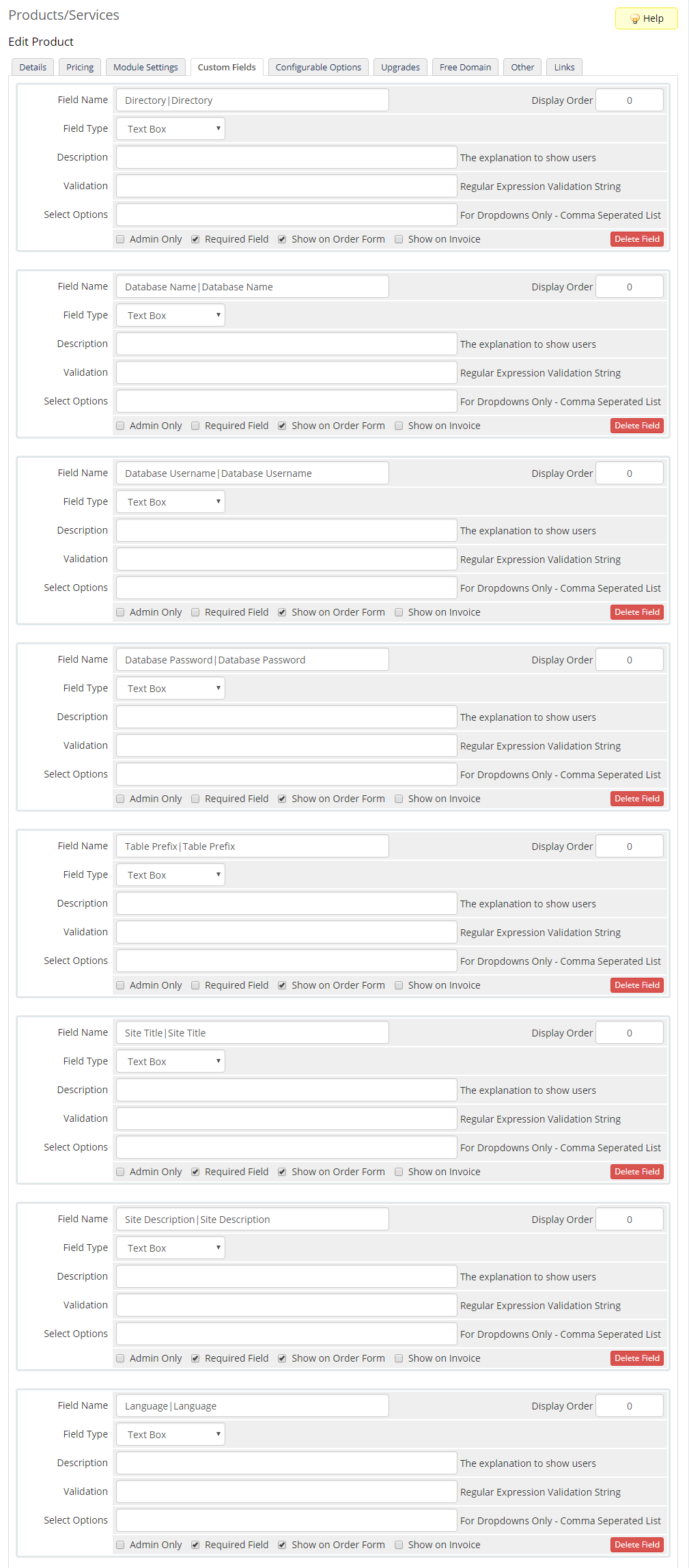Image resolution: width=689 pixels, height=1568 pixels.
Task: Edit the Database Password field name input
Action: point(253,659)
